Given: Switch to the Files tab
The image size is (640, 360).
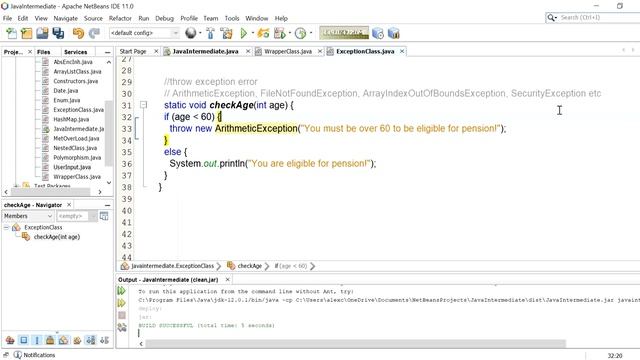Looking at the screenshot, I should pyautogui.click(x=43, y=52).
